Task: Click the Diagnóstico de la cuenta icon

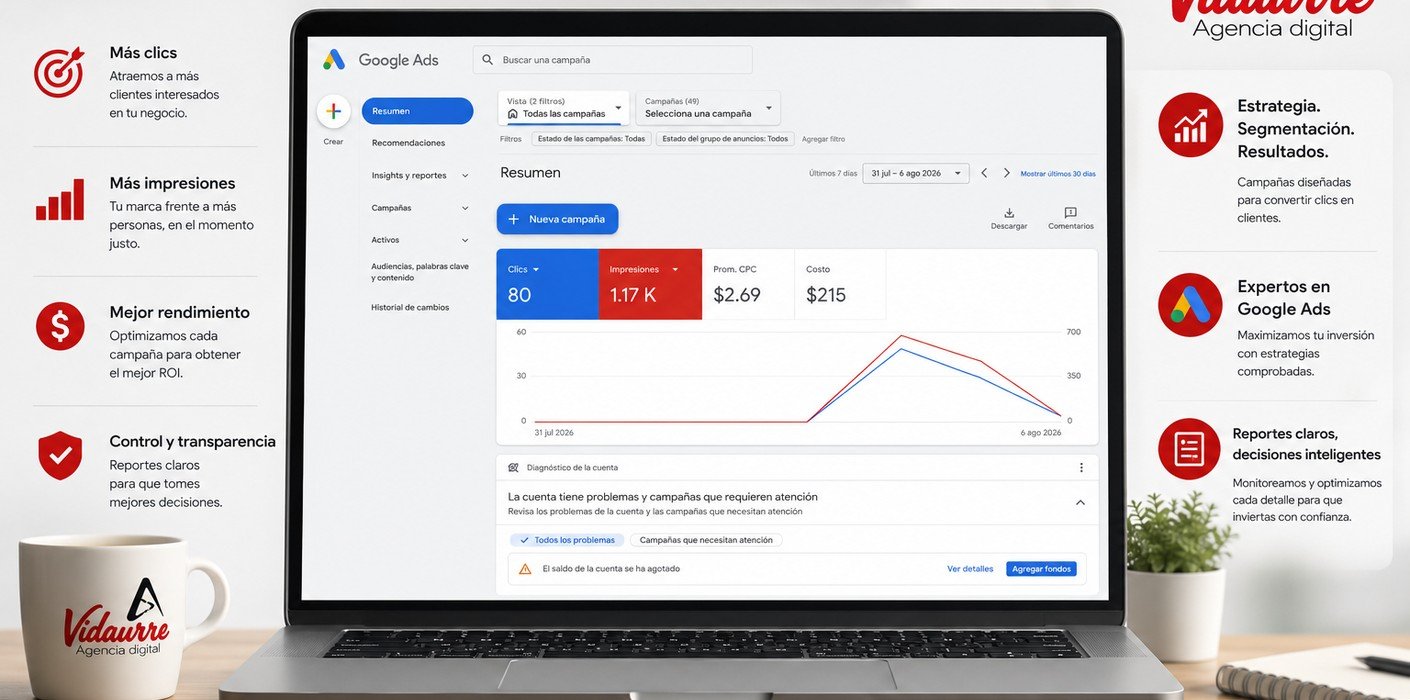Action: [513, 467]
